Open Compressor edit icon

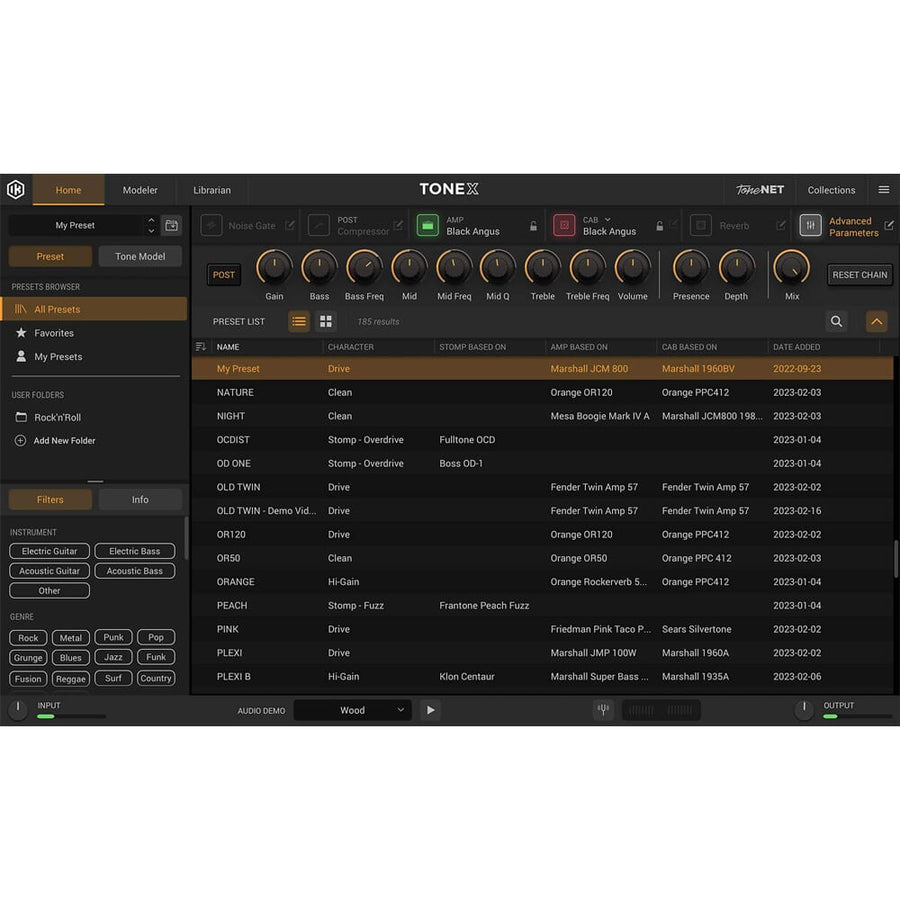pyautogui.click(x=398, y=225)
